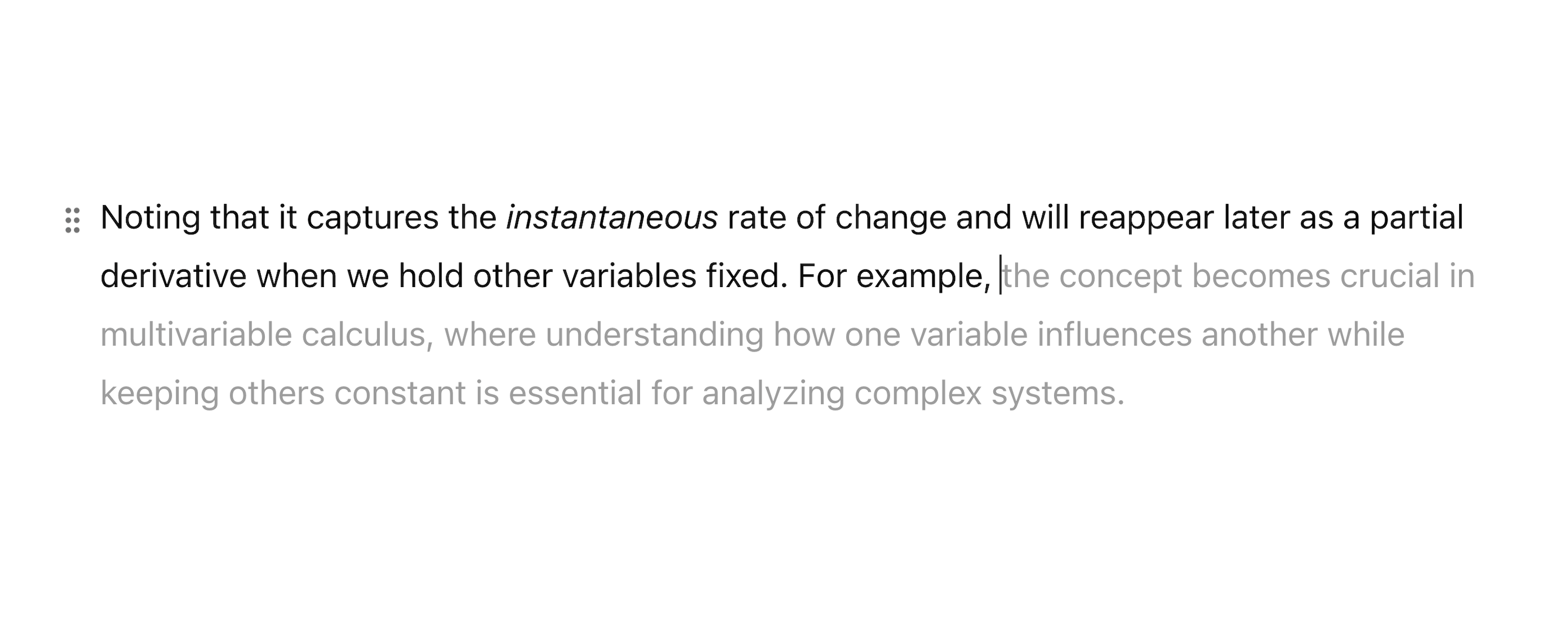Place cursor on the word "Noting"
This screenshot has width=1568, height=621.
tap(150, 218)
